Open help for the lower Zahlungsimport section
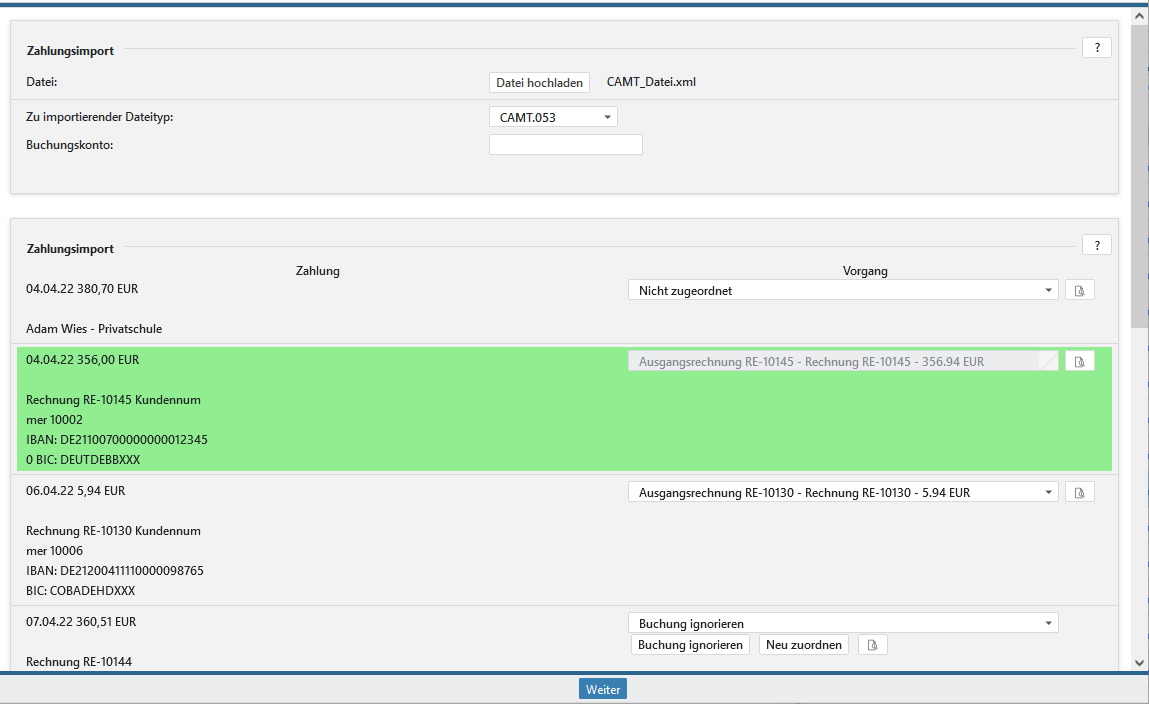Viewport: 1149px width, 704px height. pos(1096,245)
